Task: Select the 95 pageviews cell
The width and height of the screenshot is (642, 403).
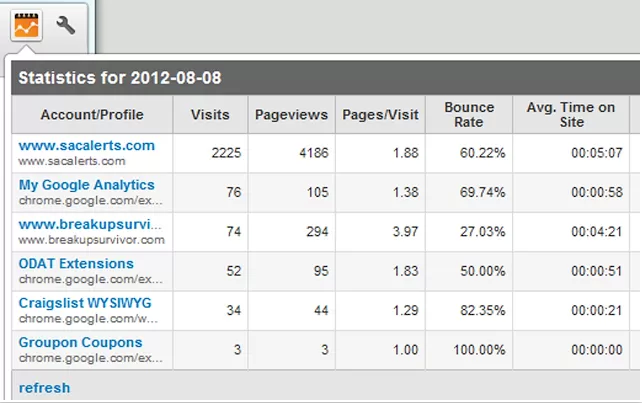Action: click(x=321, y=271)
